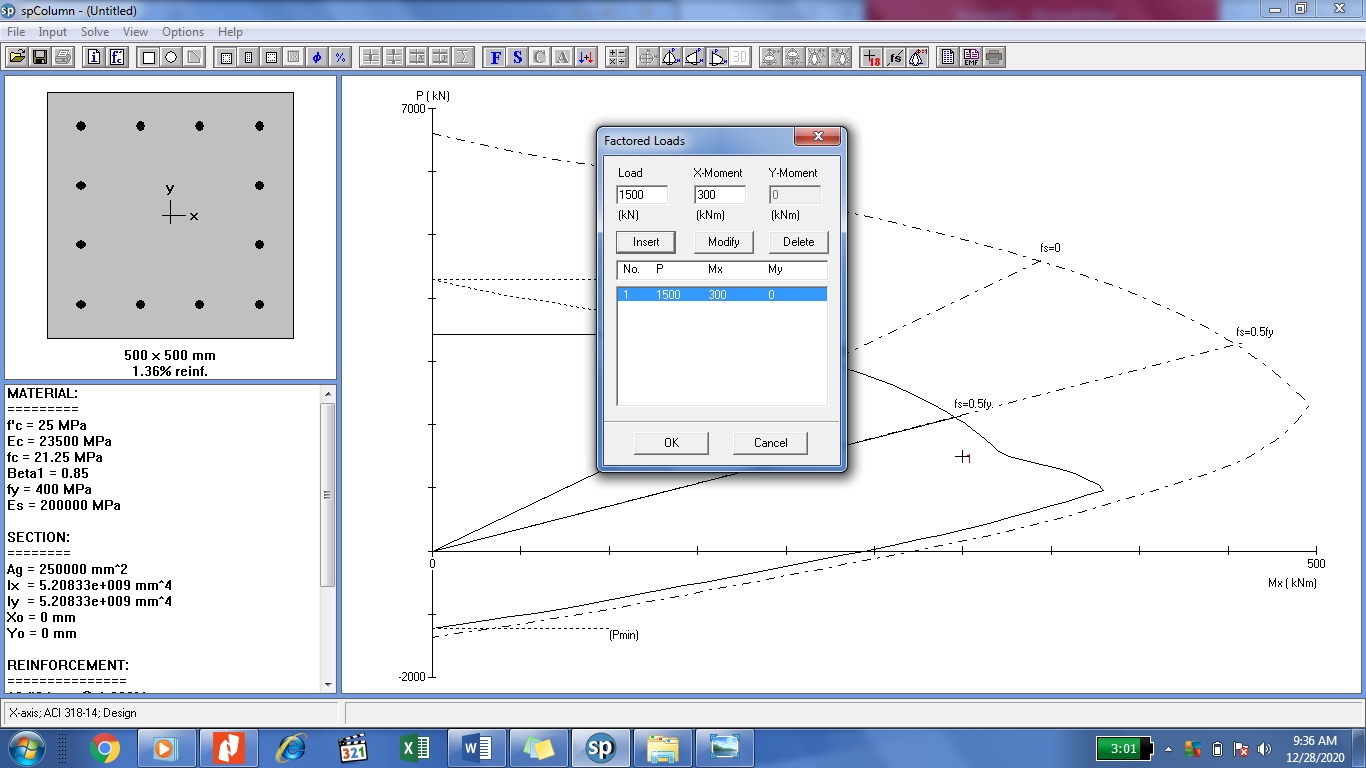
Task: Click the EMF export icon
Action: click(970, 57)
